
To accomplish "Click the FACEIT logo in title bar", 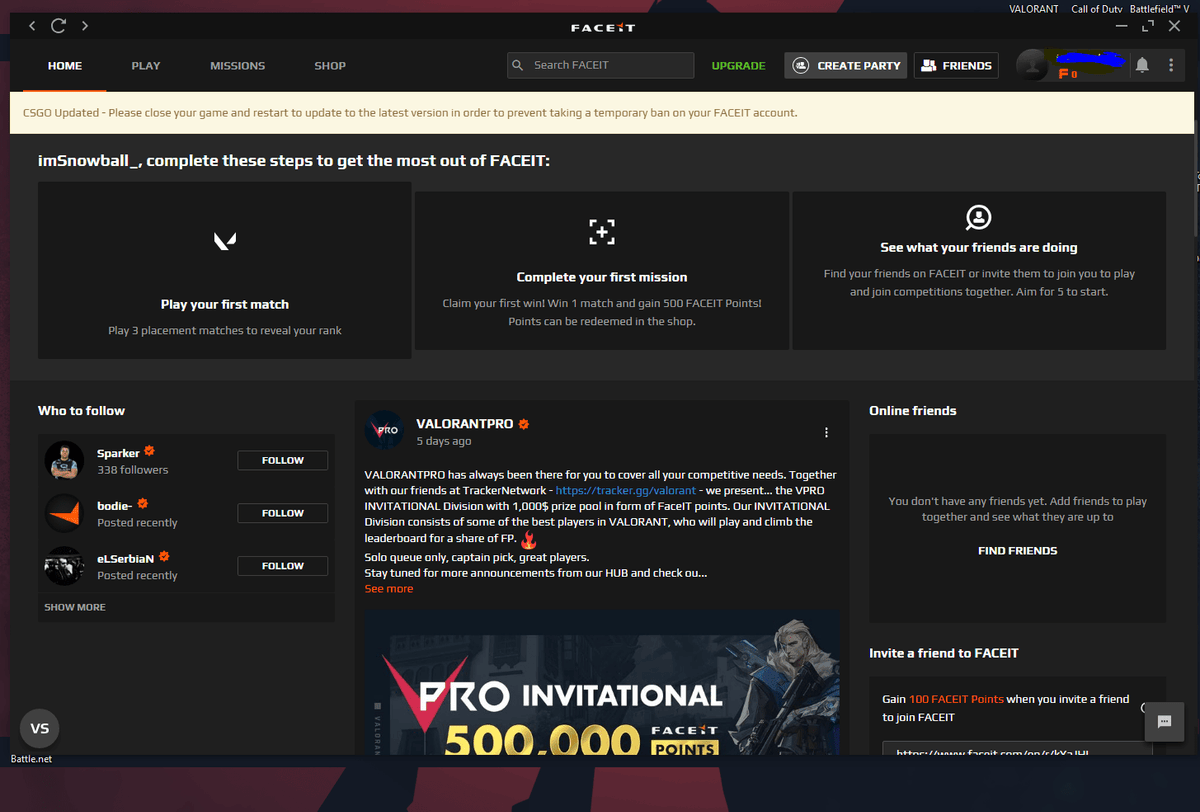I will pyautogui.click(x=603, y=28).
